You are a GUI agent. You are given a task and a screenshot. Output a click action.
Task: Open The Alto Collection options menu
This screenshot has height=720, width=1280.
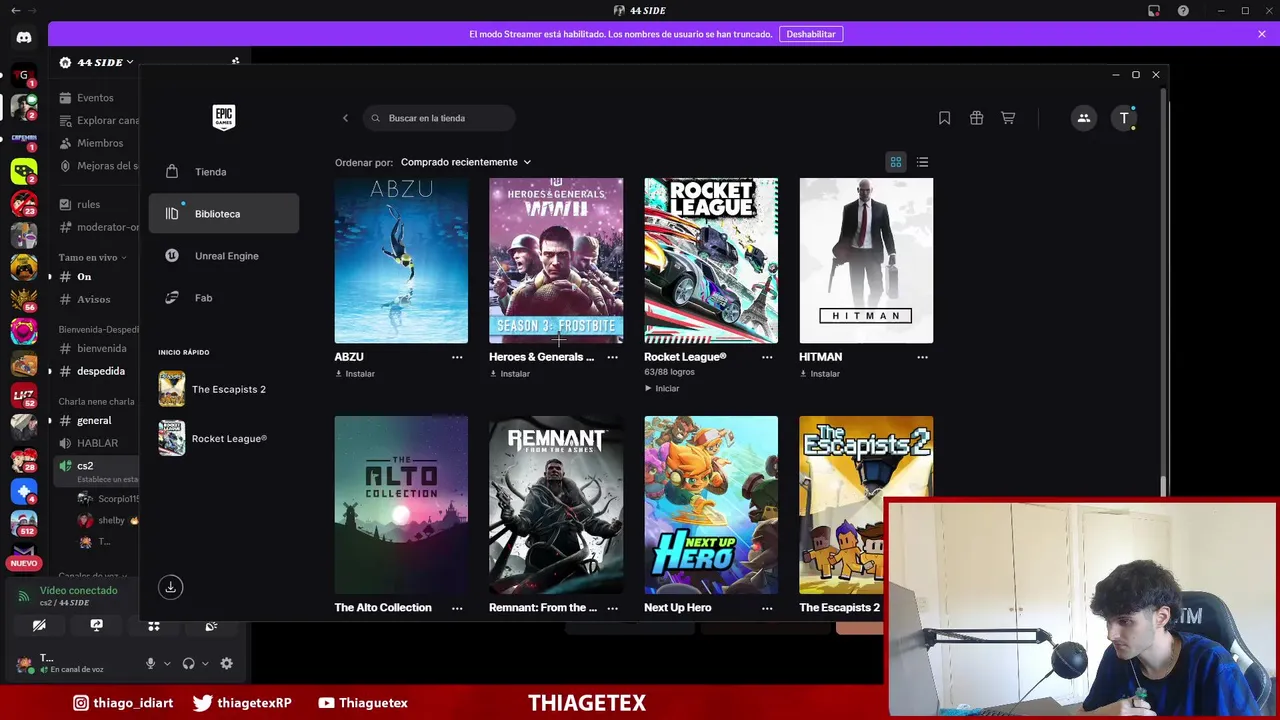coord(457,608)
